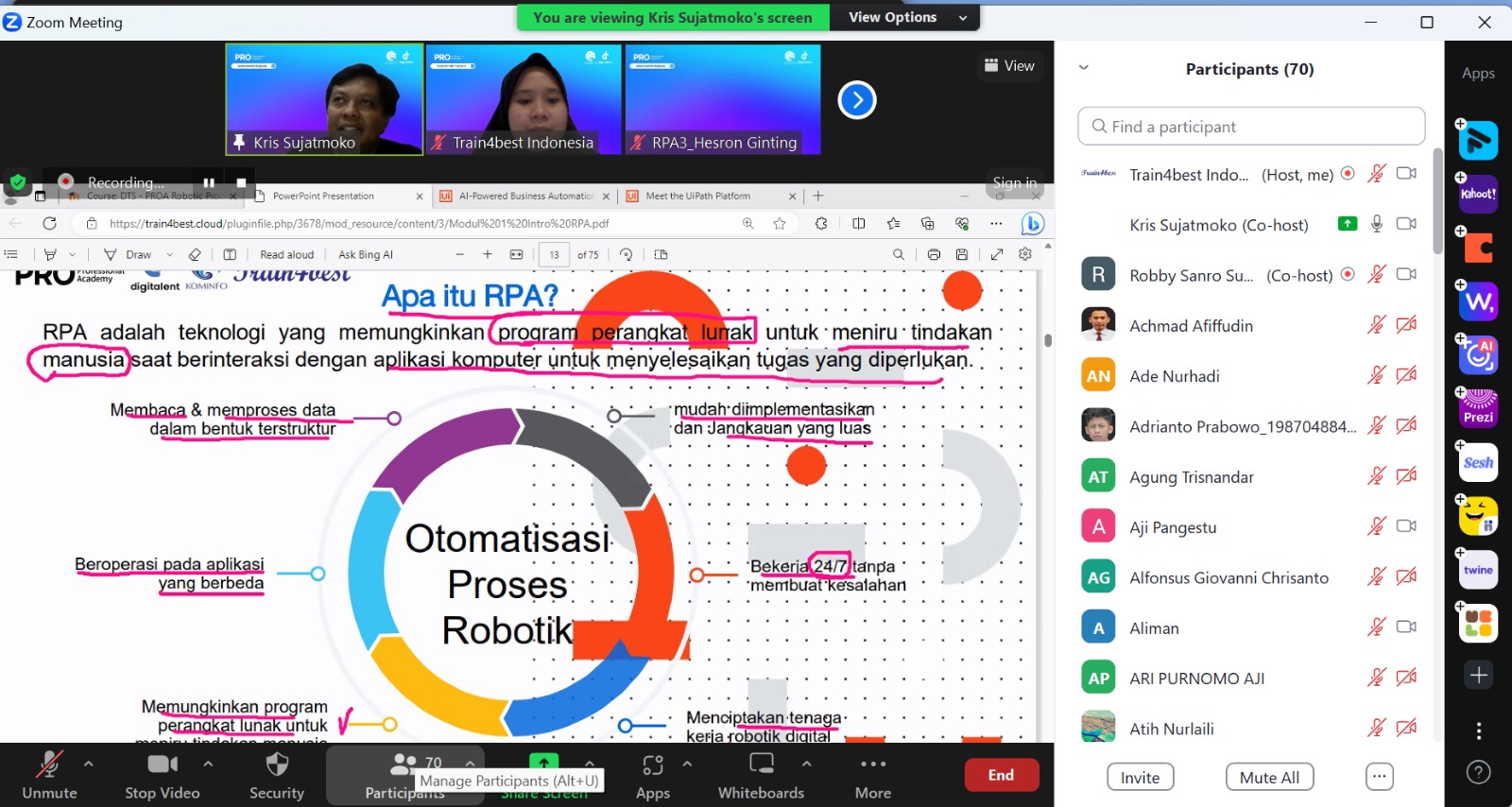Click the Invite button
Image resolution: width=1512 pixels, height=807 pixels.
[1141, 777]
